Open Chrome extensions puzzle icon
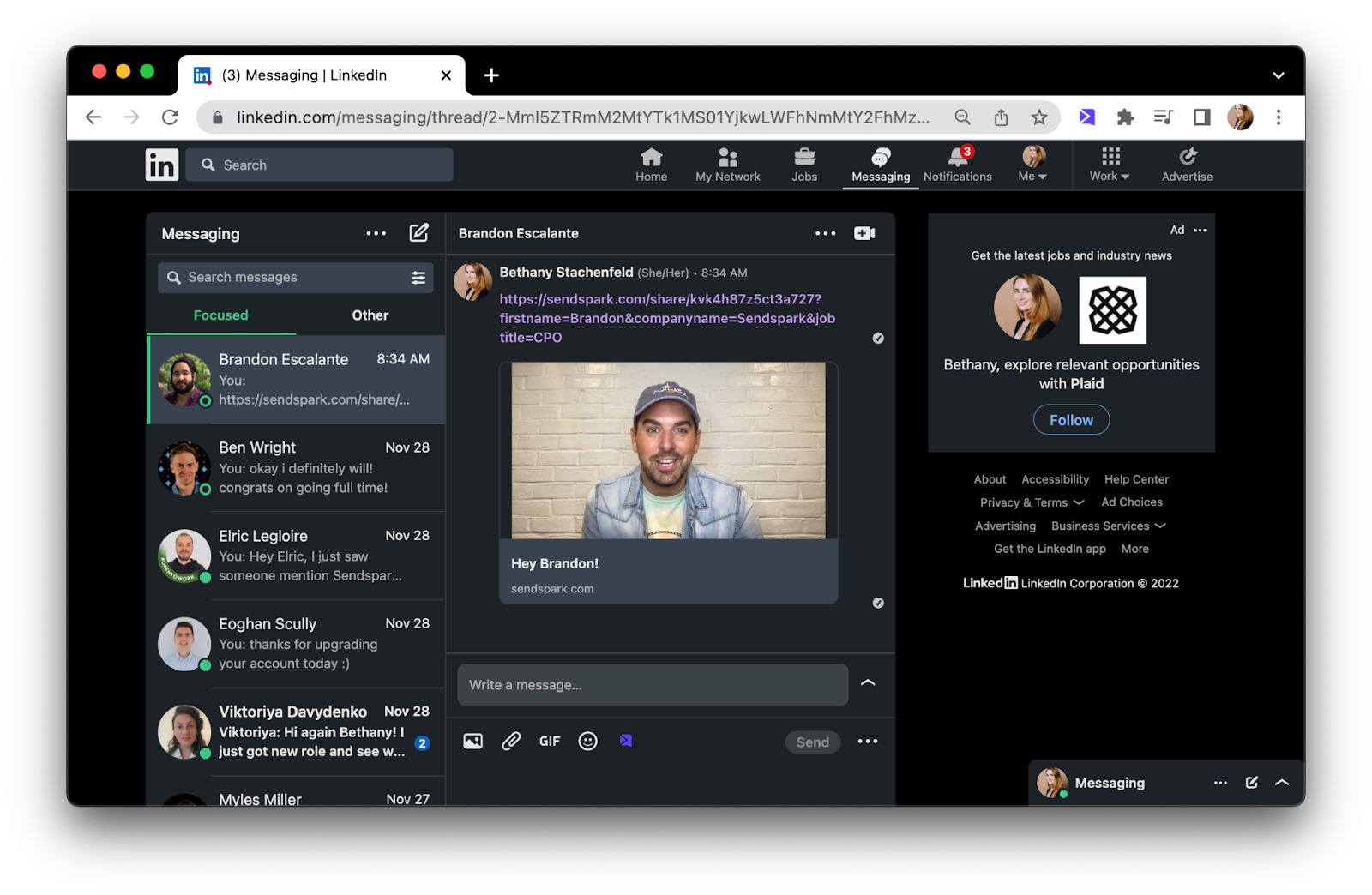Viewport: 1372px width, 895px height. pos(1125,117)
